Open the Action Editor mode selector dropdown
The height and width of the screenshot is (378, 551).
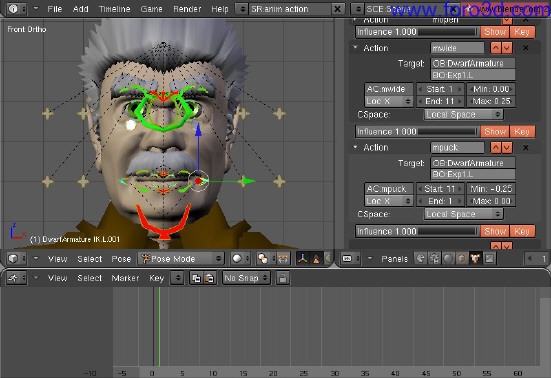coord(178,278)
